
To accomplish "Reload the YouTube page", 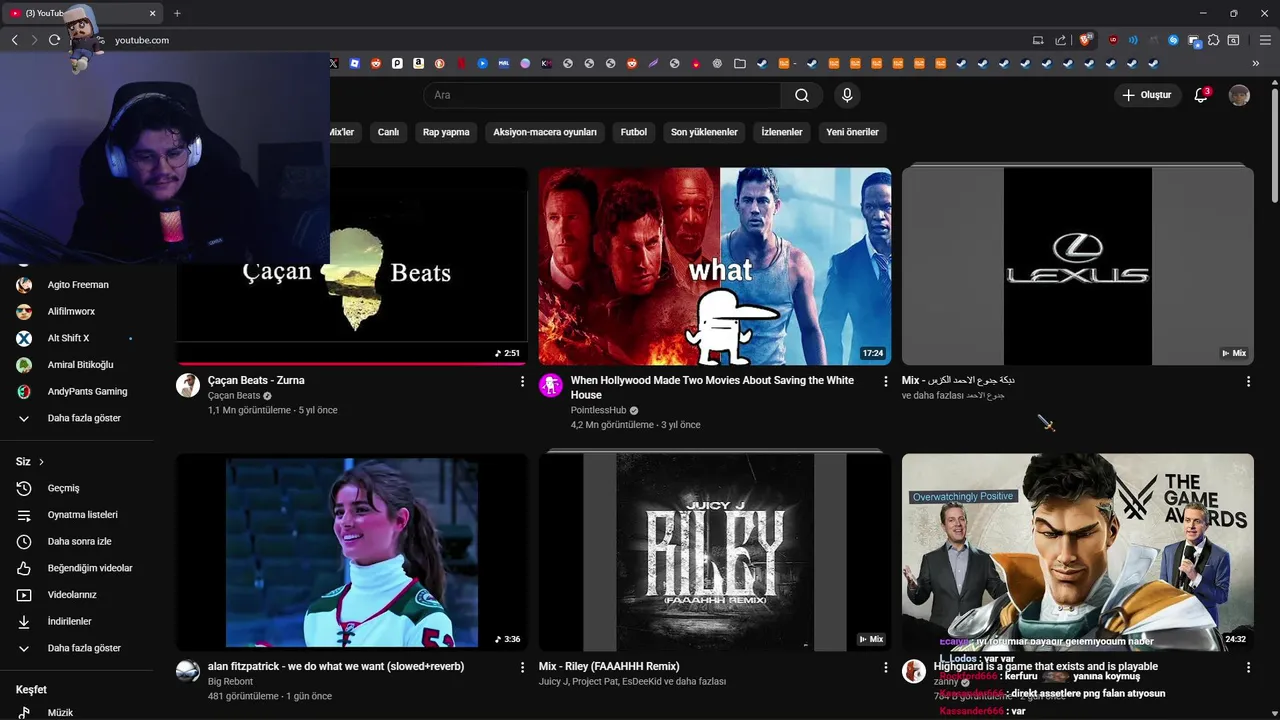I will point(54,40).
